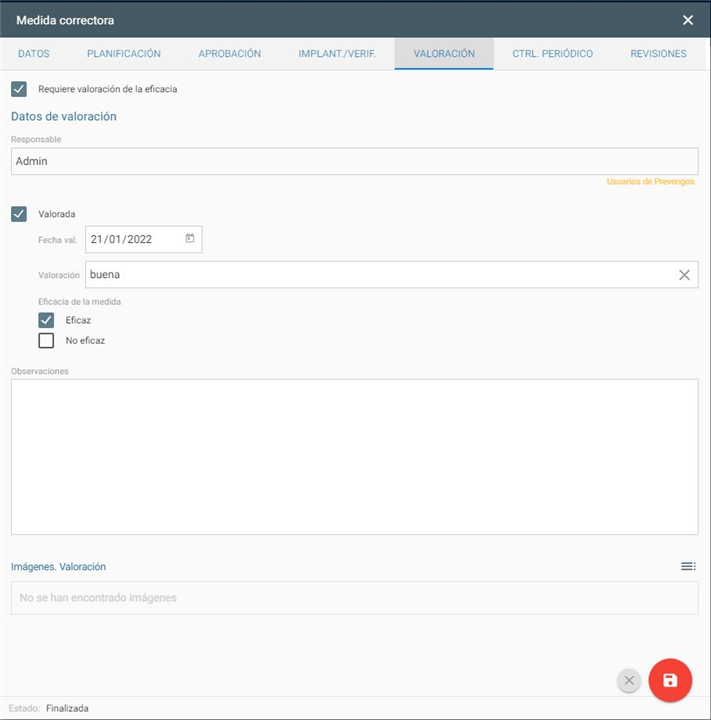Clear the Valoración field with the X

tap(684, 275)
